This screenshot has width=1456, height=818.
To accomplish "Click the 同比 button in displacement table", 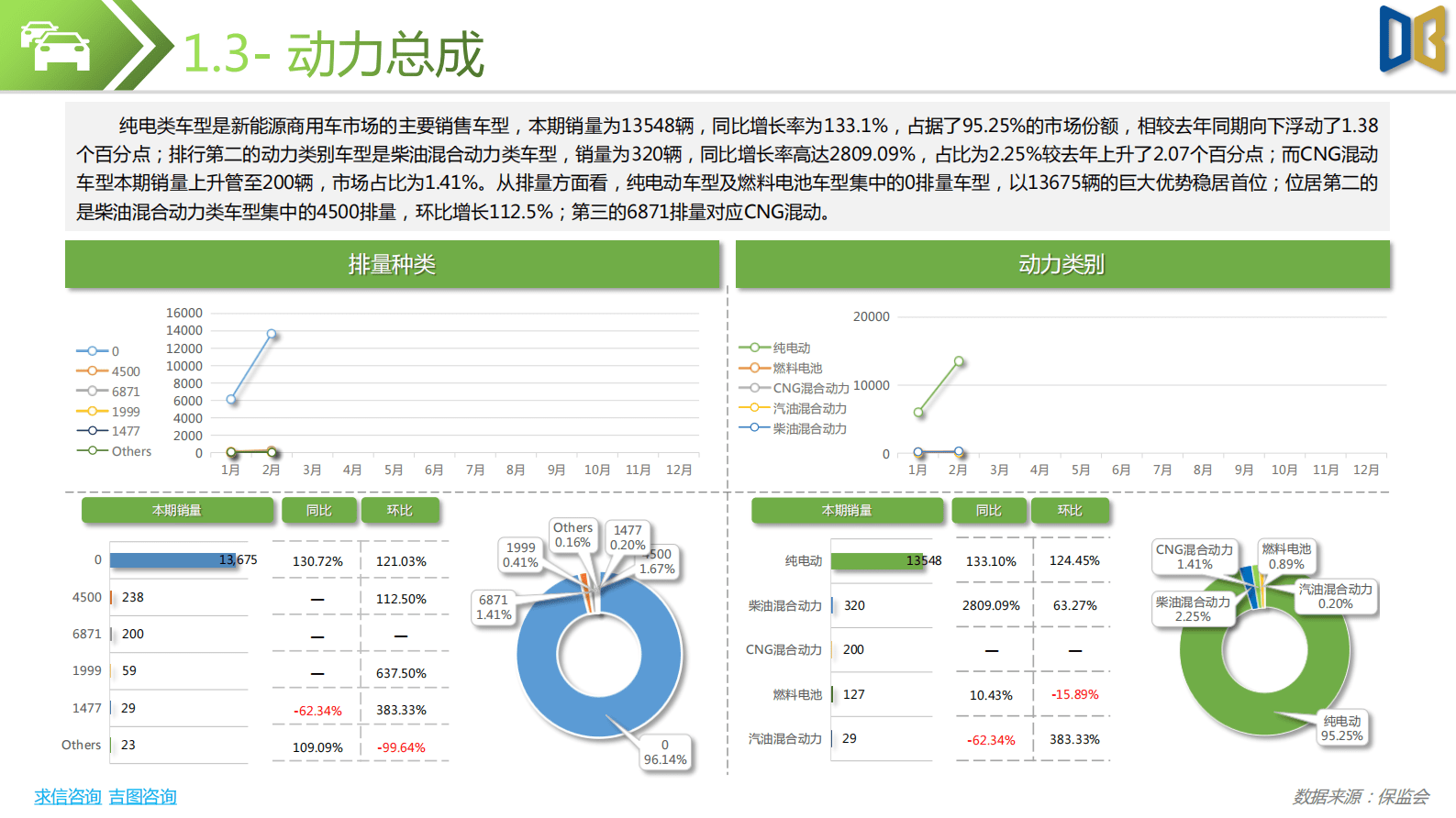I will [318, 510].
